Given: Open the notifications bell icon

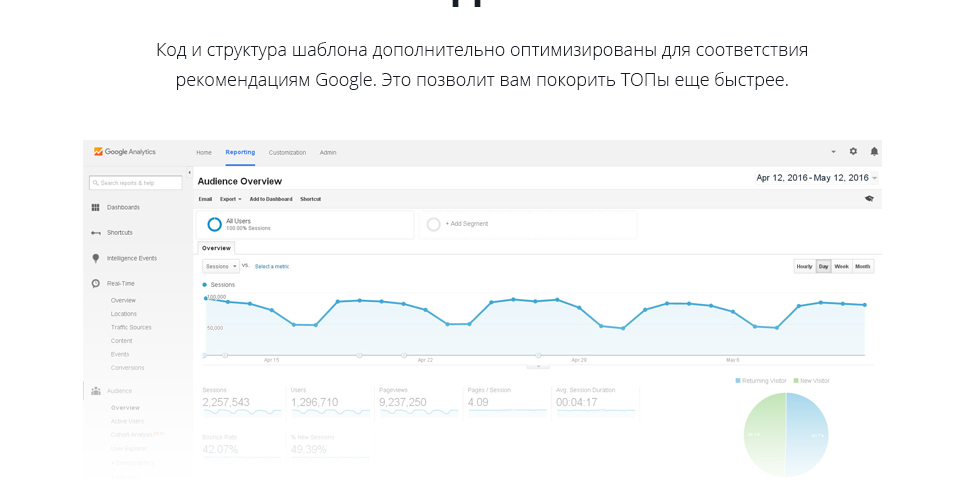Looking at the screenshot, I should click(874, 151).
